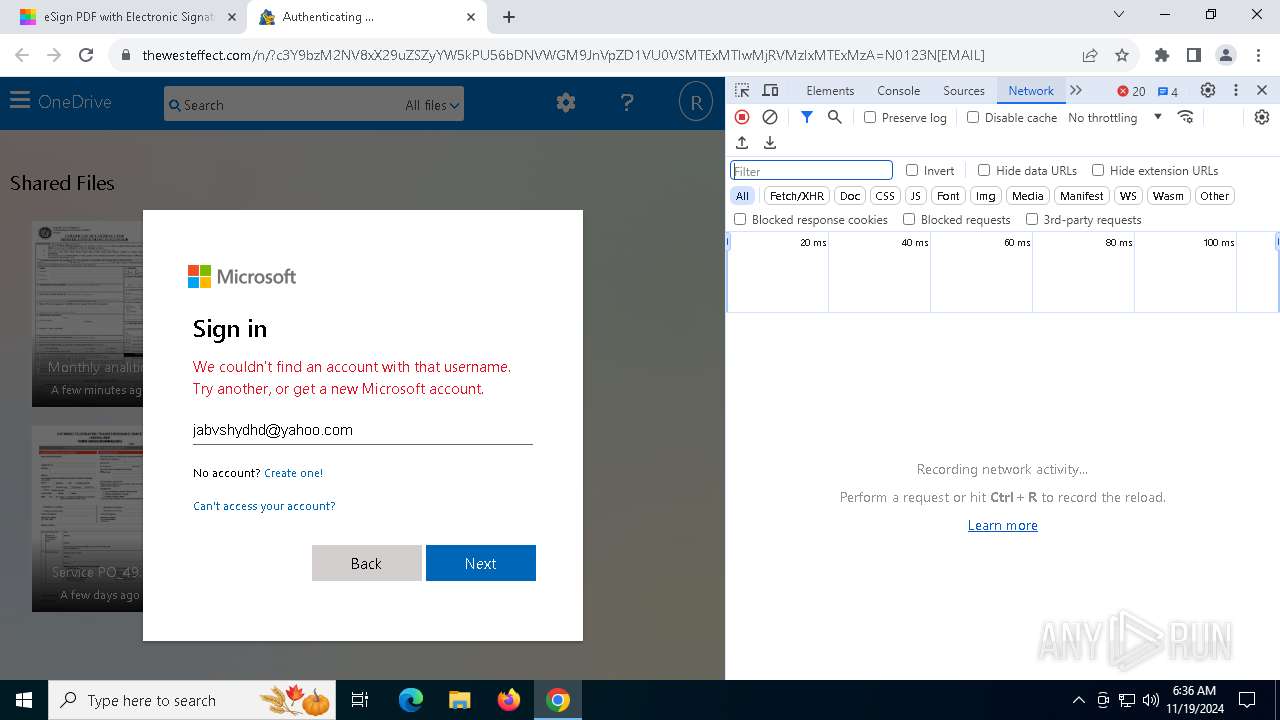Viewport: 1280px width, 720px height.
Task: Open OneDrive help question mark
Action: tap(627, 102)
